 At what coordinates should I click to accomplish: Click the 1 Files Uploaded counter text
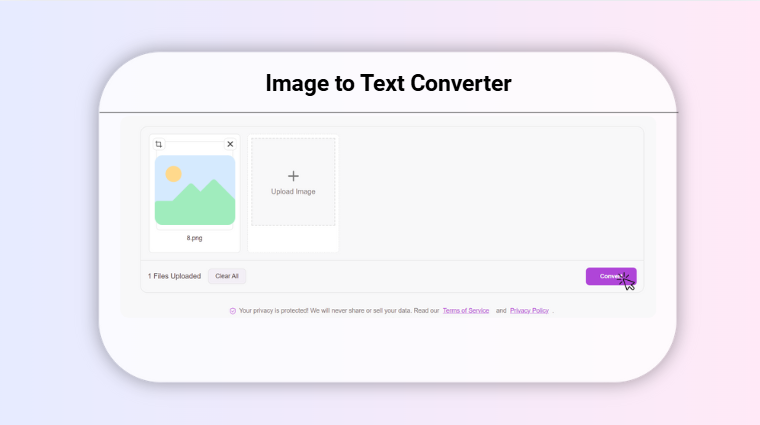(174, 276)
